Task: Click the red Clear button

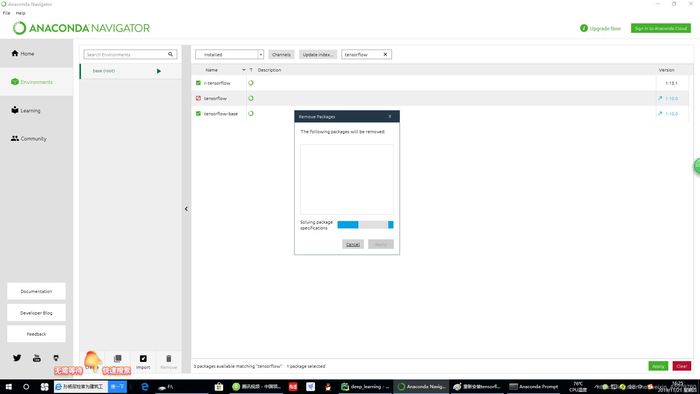Action: click(x=682, y=366)
